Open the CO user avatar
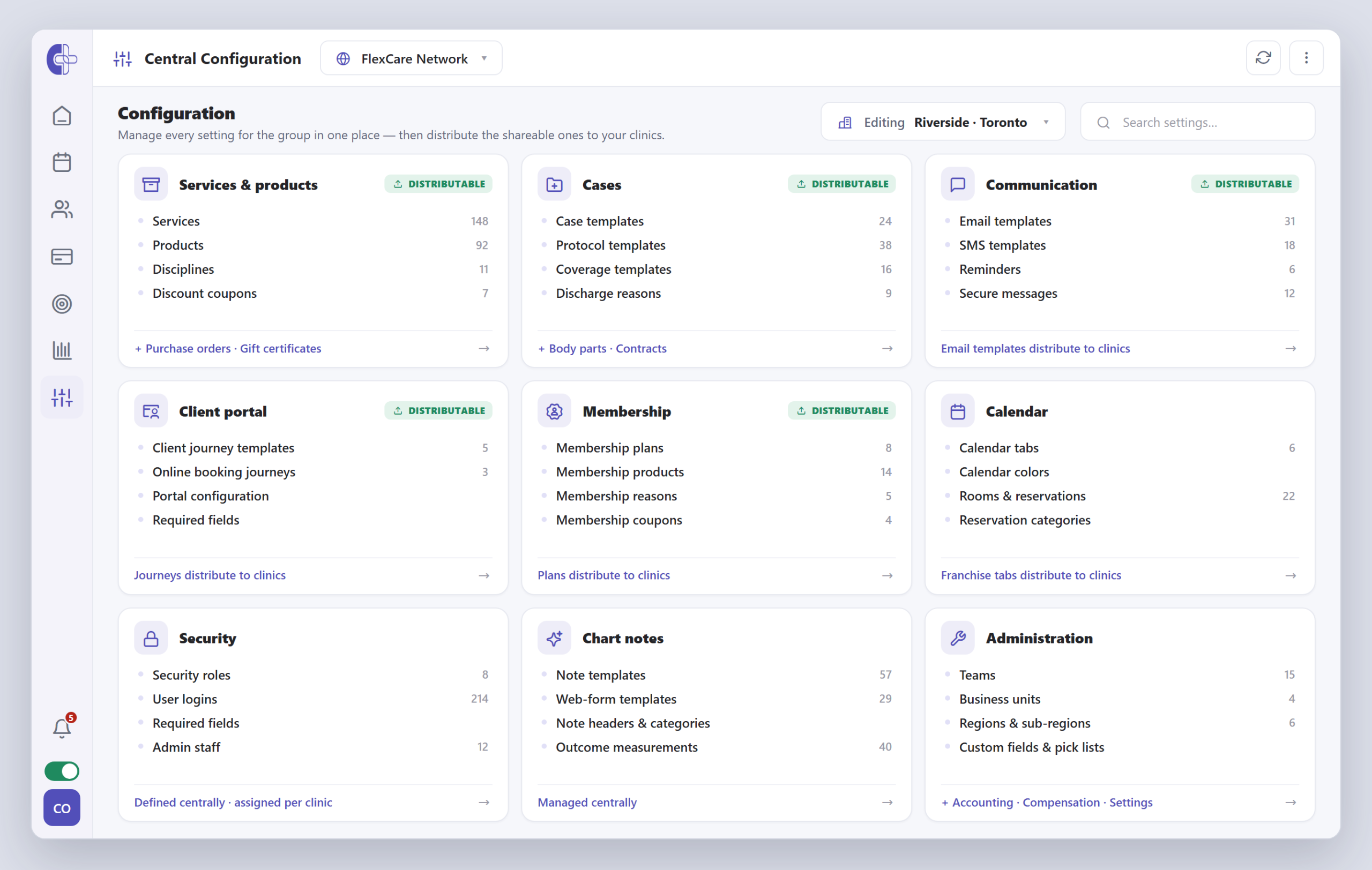The width and height of the screenshot is (1372, 870). pos(62,808)
